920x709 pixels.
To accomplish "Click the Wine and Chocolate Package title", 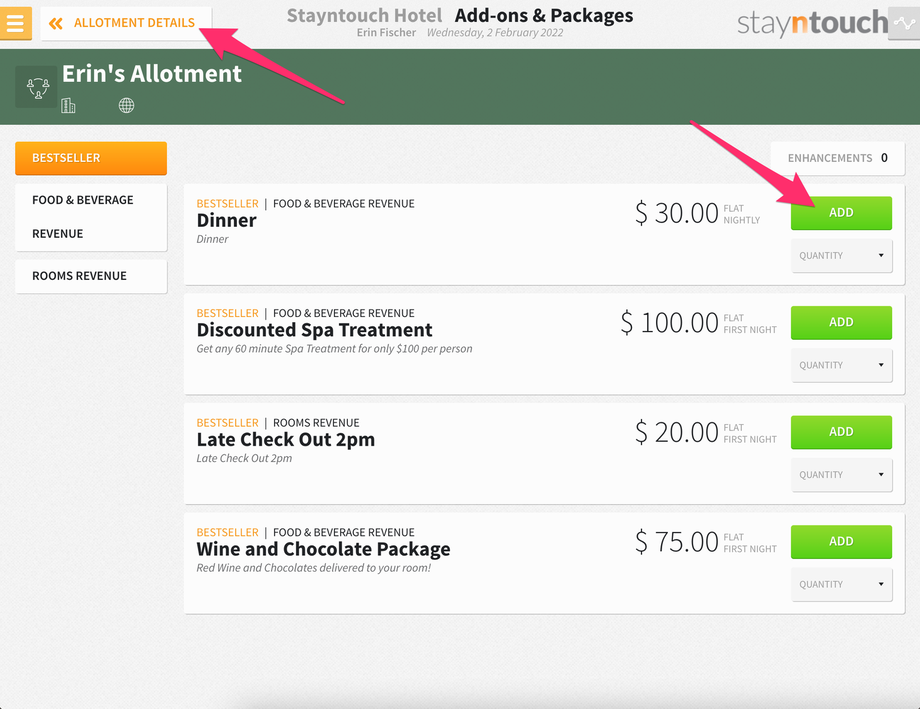I will [x=323, y=549].
